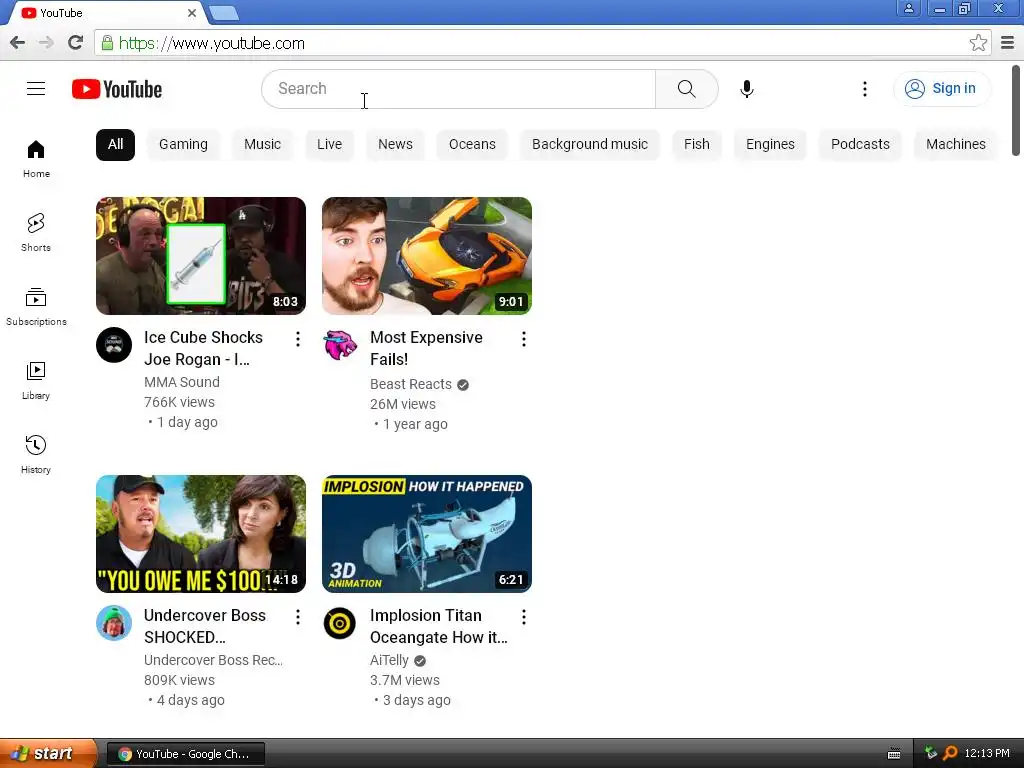
Task: Select the Podcasts filter chip
Action: point(860,144)
